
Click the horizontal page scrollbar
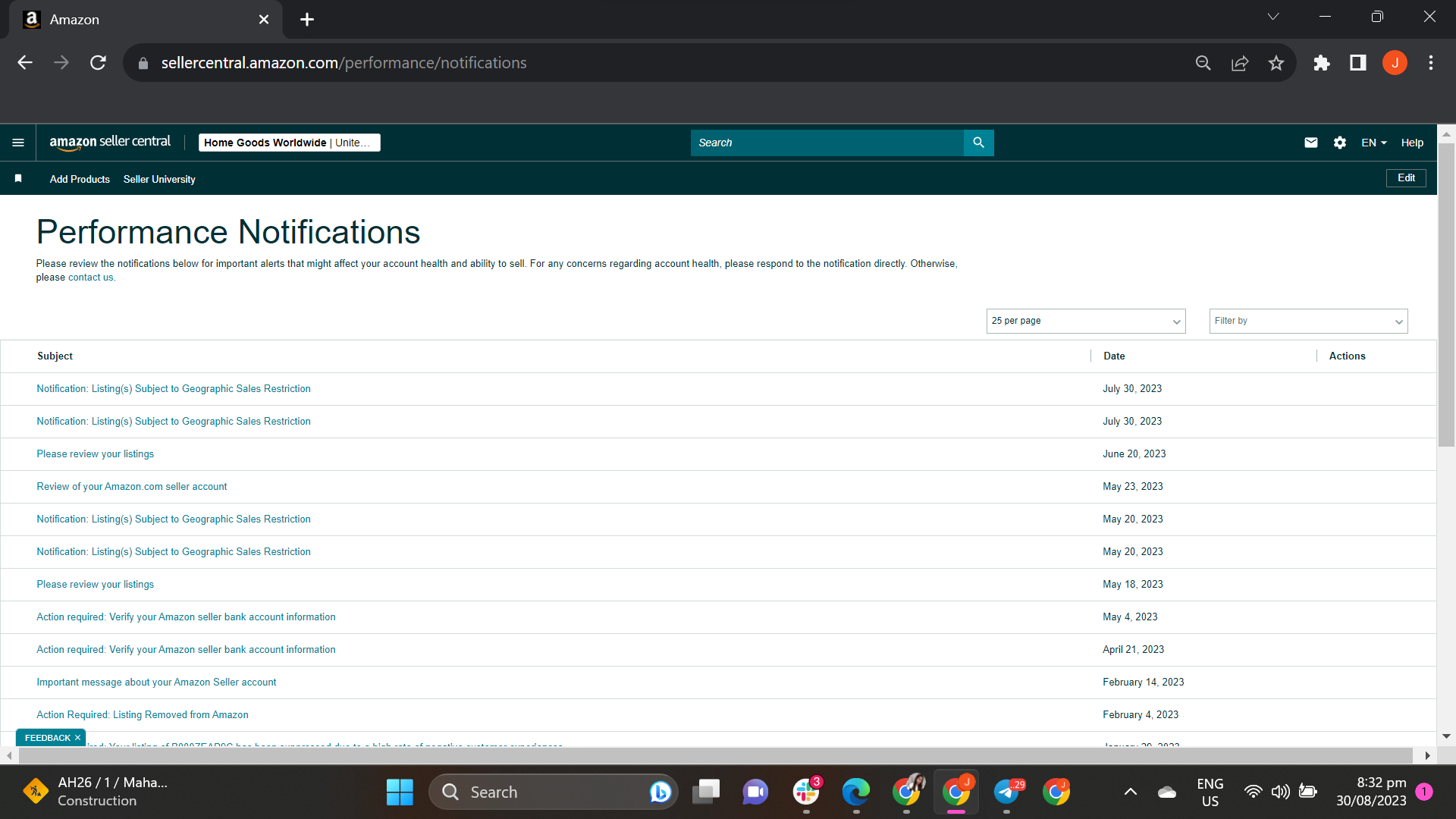click(717, 756)
